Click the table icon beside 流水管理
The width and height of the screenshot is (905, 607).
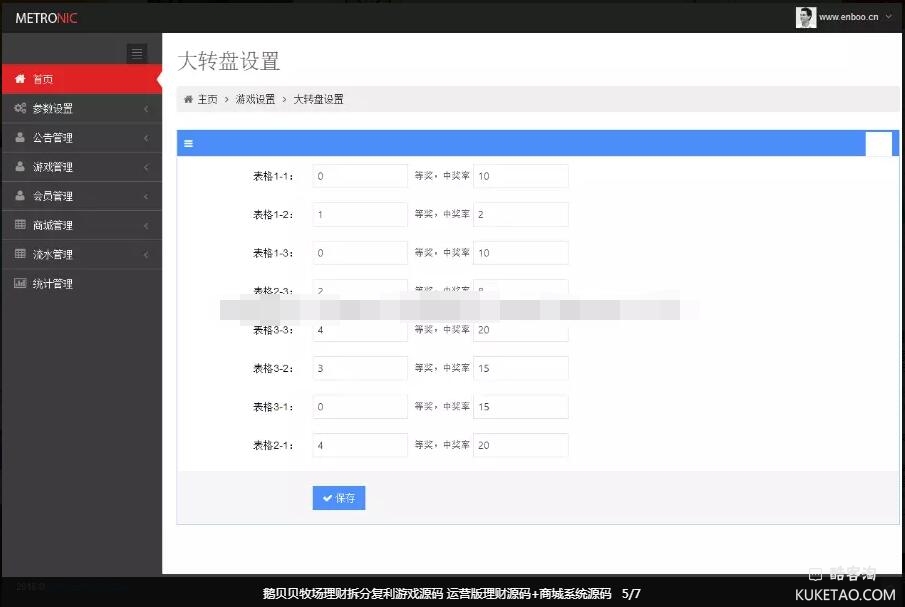click(x=20, y=254)
